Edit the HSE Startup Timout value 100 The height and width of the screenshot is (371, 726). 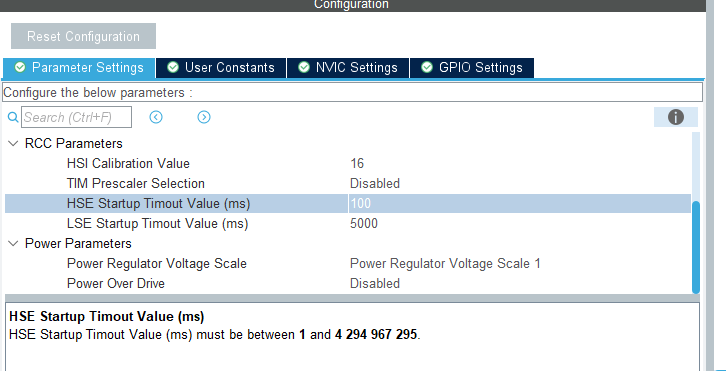pyautogui.click(x=519, y=203)
